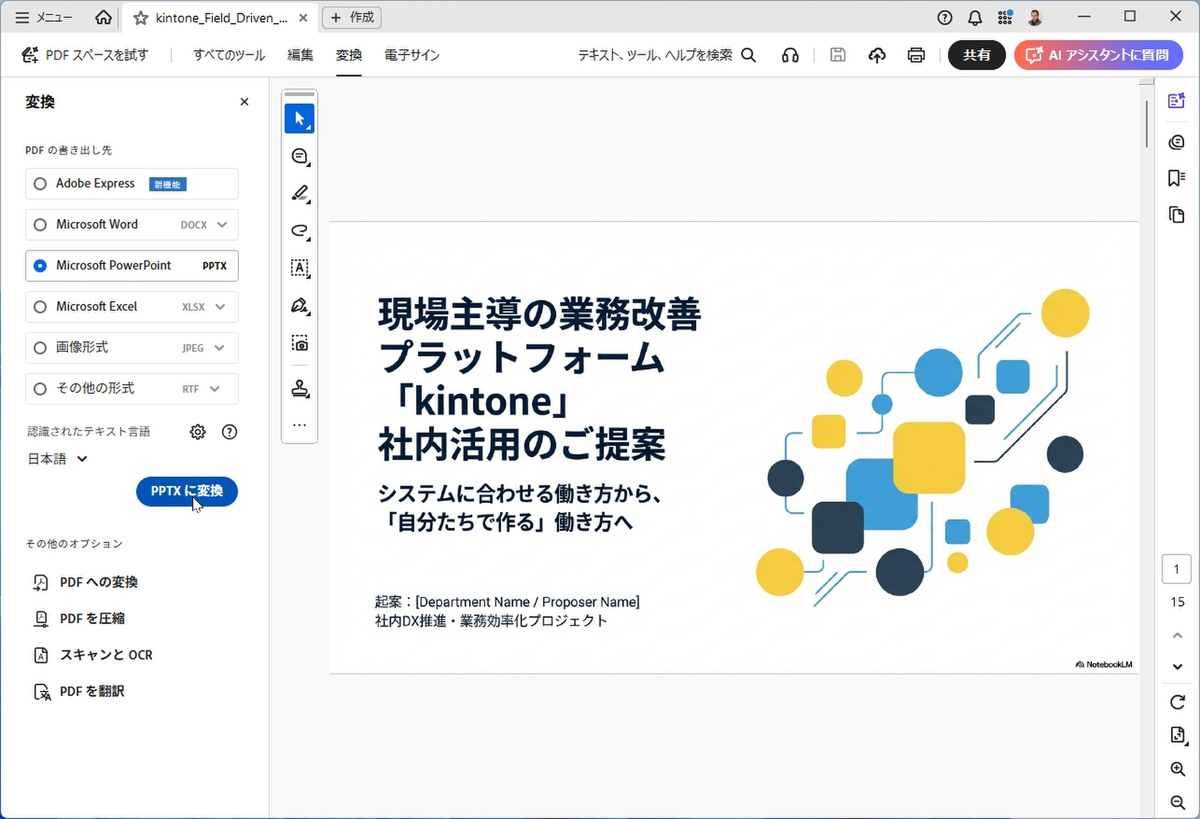Screen dimensions: 1200x819
Task: Select Adobe Express radio option
Action: (x=40, y=184)
